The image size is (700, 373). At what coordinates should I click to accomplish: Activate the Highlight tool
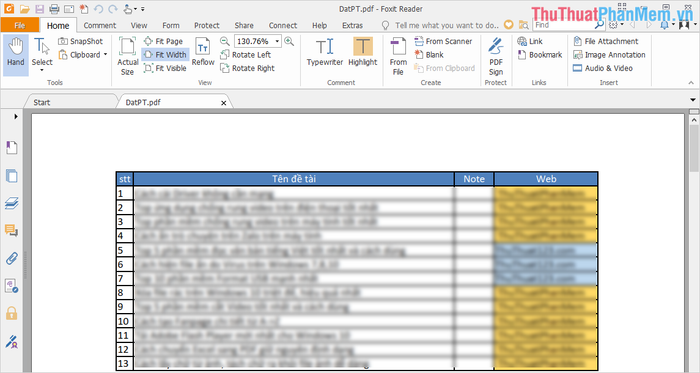click(362, 52)
